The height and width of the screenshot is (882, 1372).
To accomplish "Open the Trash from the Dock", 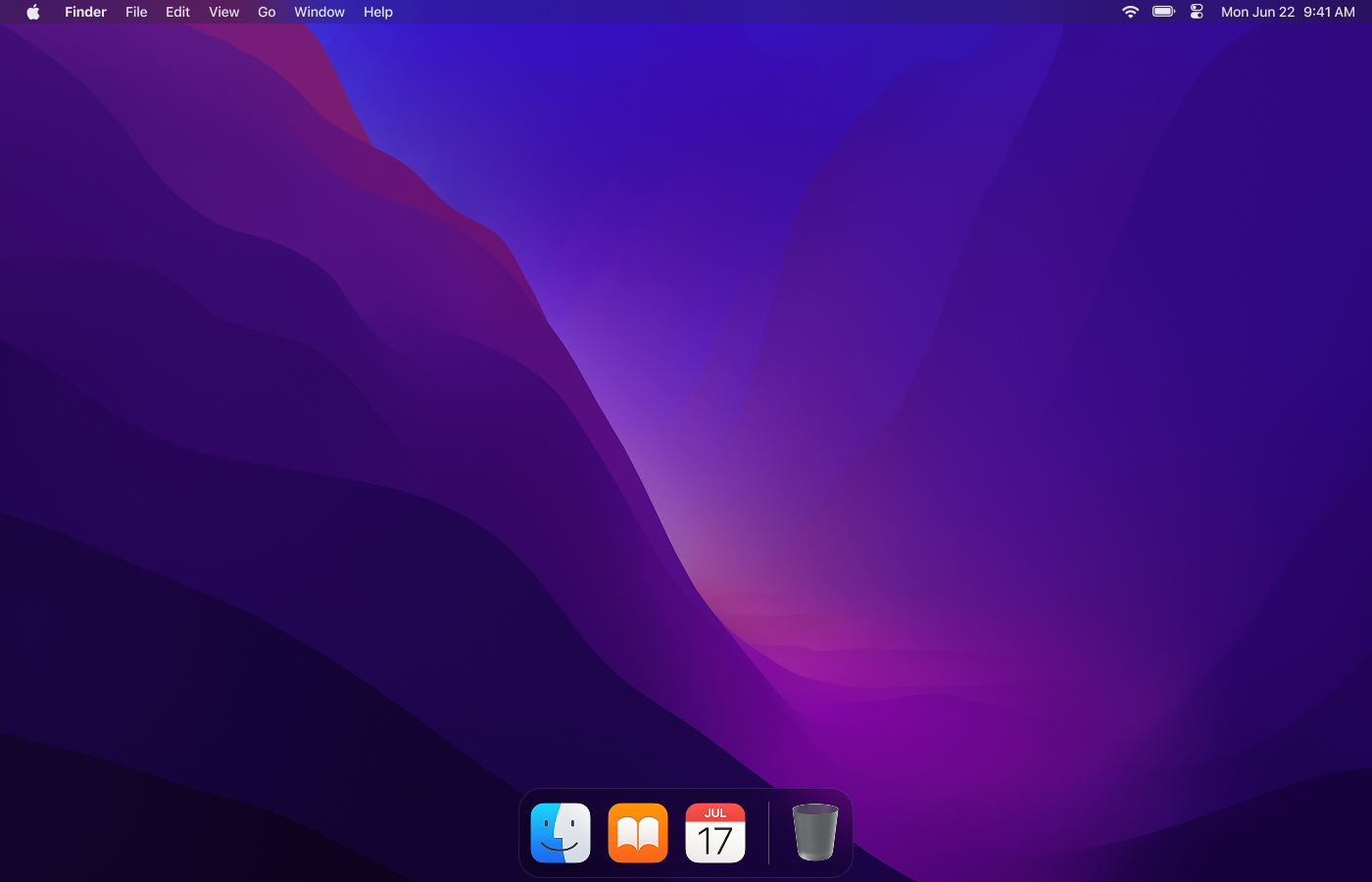I will [814, 832].
